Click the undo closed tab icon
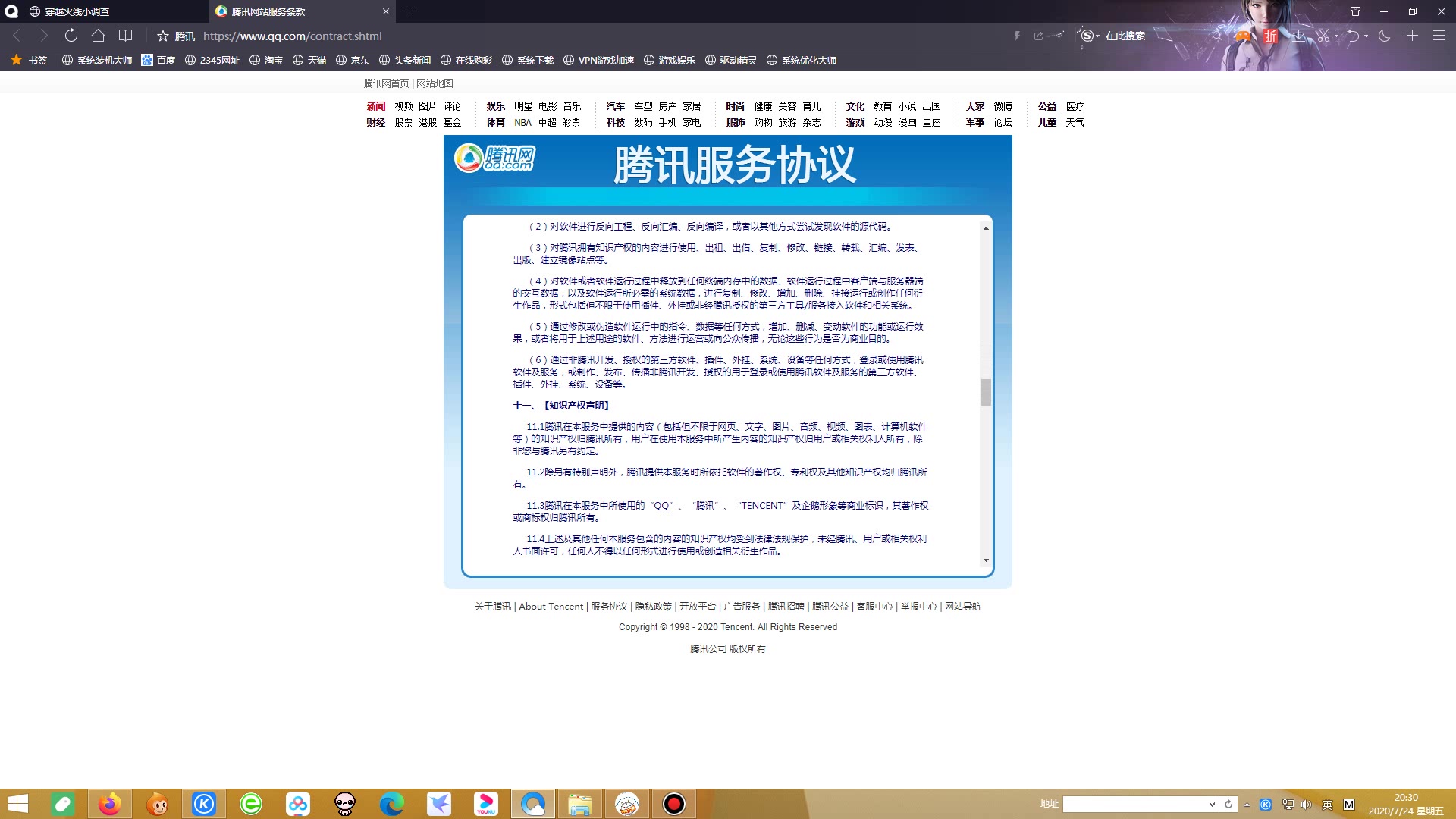This screenshot has height=819, width=1456. coord(1353,36)
